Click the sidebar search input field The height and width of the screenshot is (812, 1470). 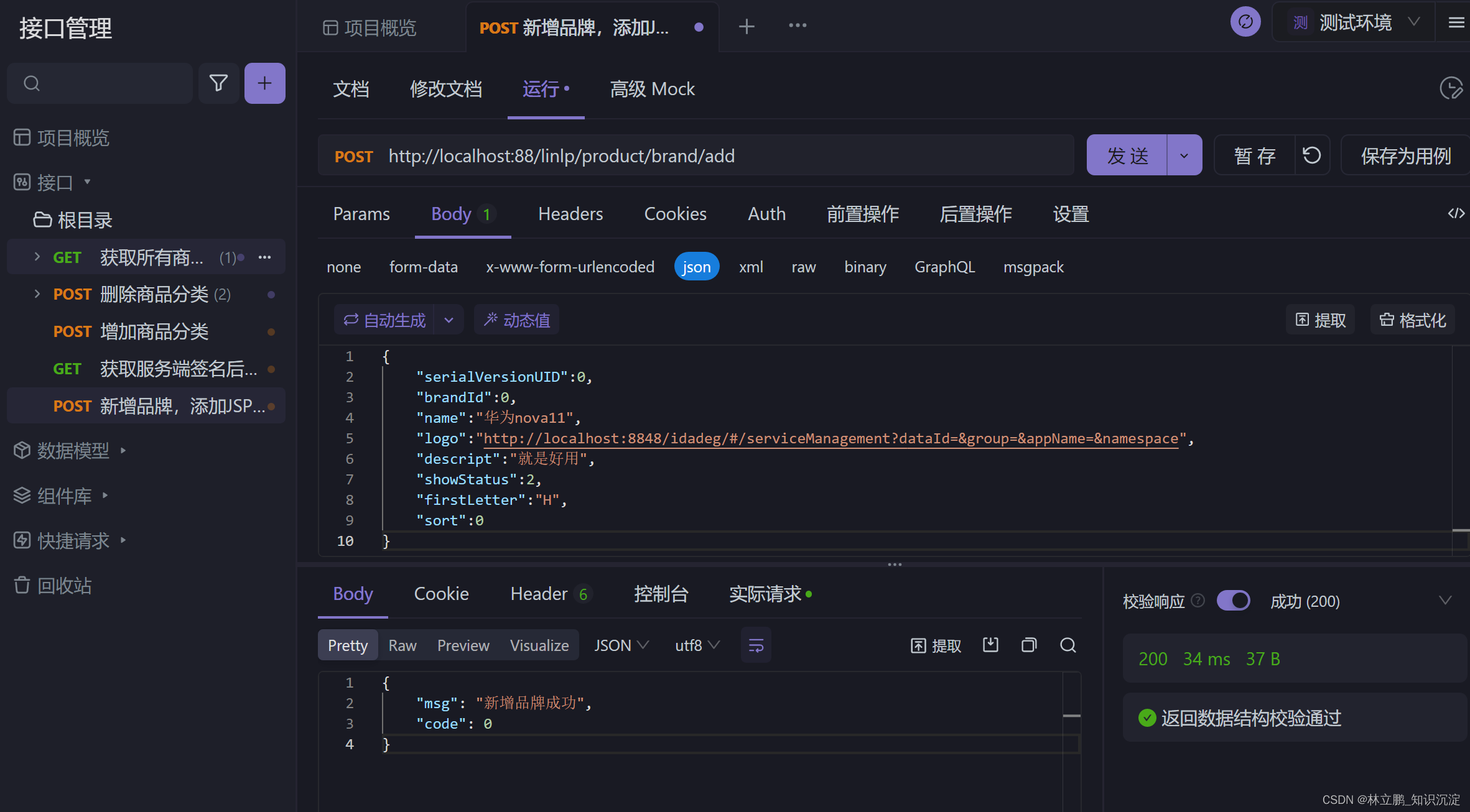100,83
